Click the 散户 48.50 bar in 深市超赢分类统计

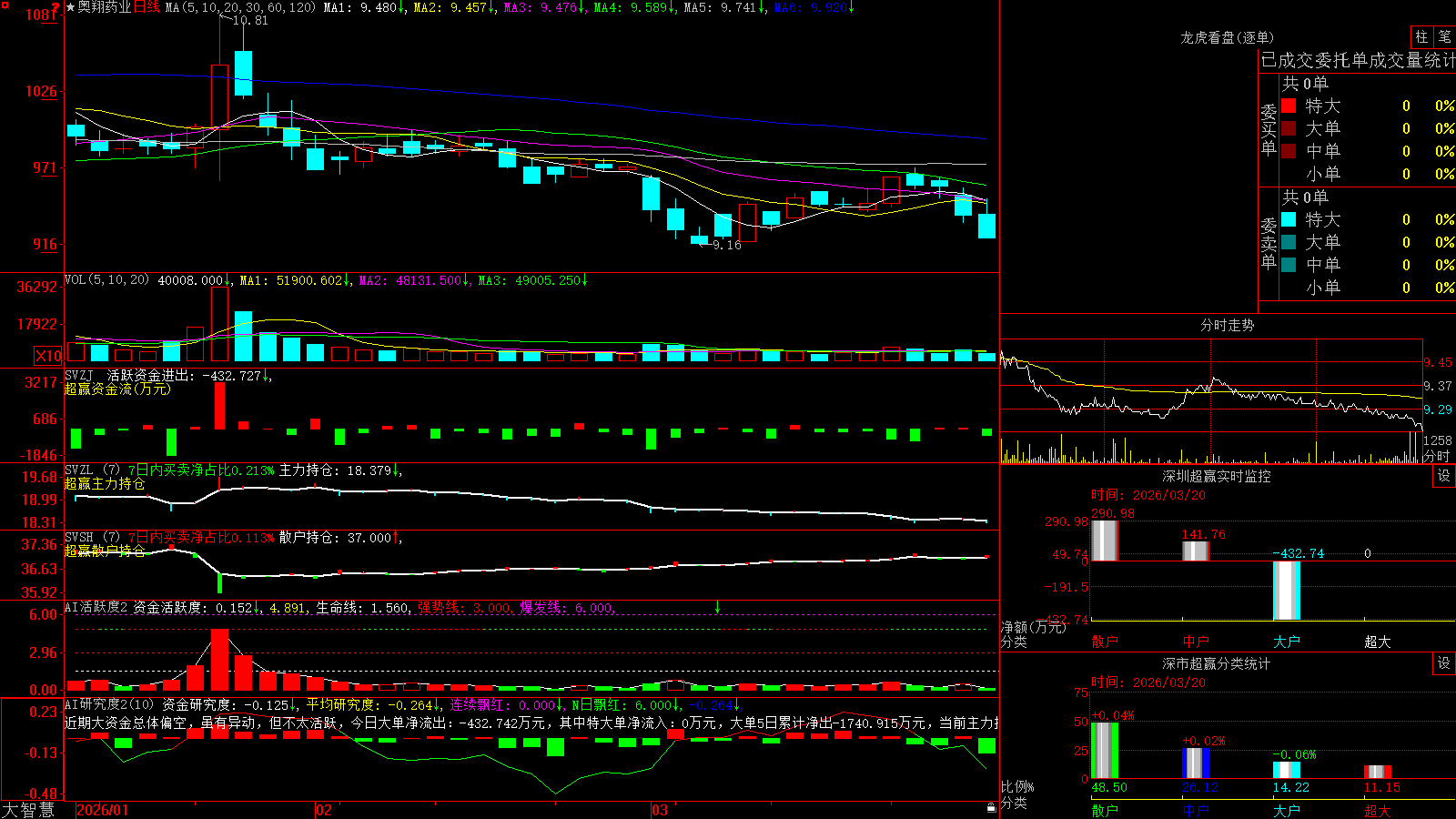pos(1104,750)
